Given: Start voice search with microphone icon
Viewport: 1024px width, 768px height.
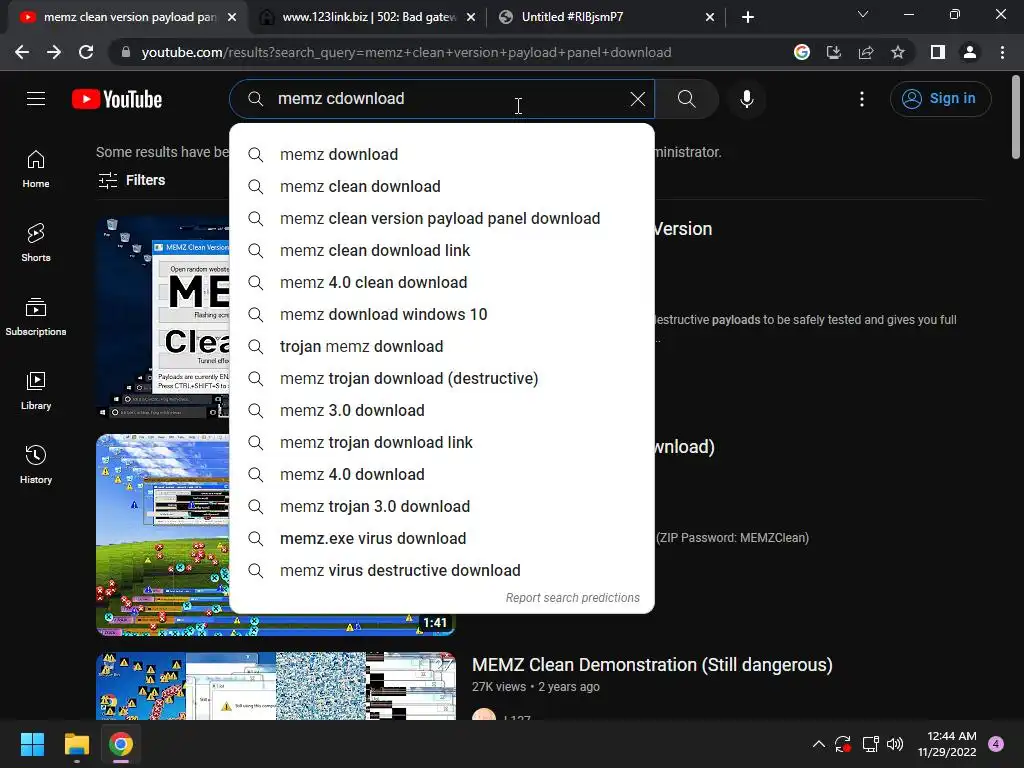Looking at the screenshot, I should click(746, 99).
